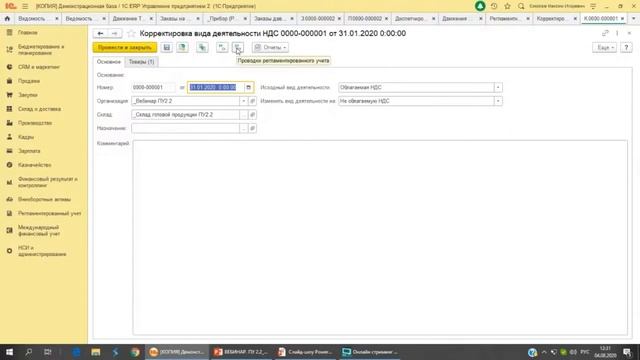The width and height of the screenshot is (640, 360).
Task: Click the yellow 'Провести и закрыть' button
Action: 124,47
